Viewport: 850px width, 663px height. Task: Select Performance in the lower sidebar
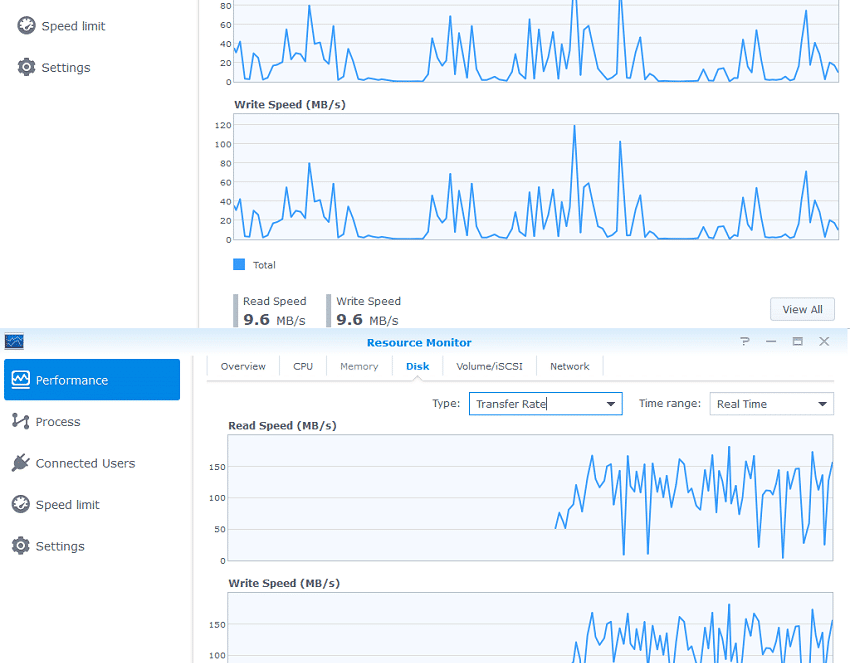pos(92,379)
